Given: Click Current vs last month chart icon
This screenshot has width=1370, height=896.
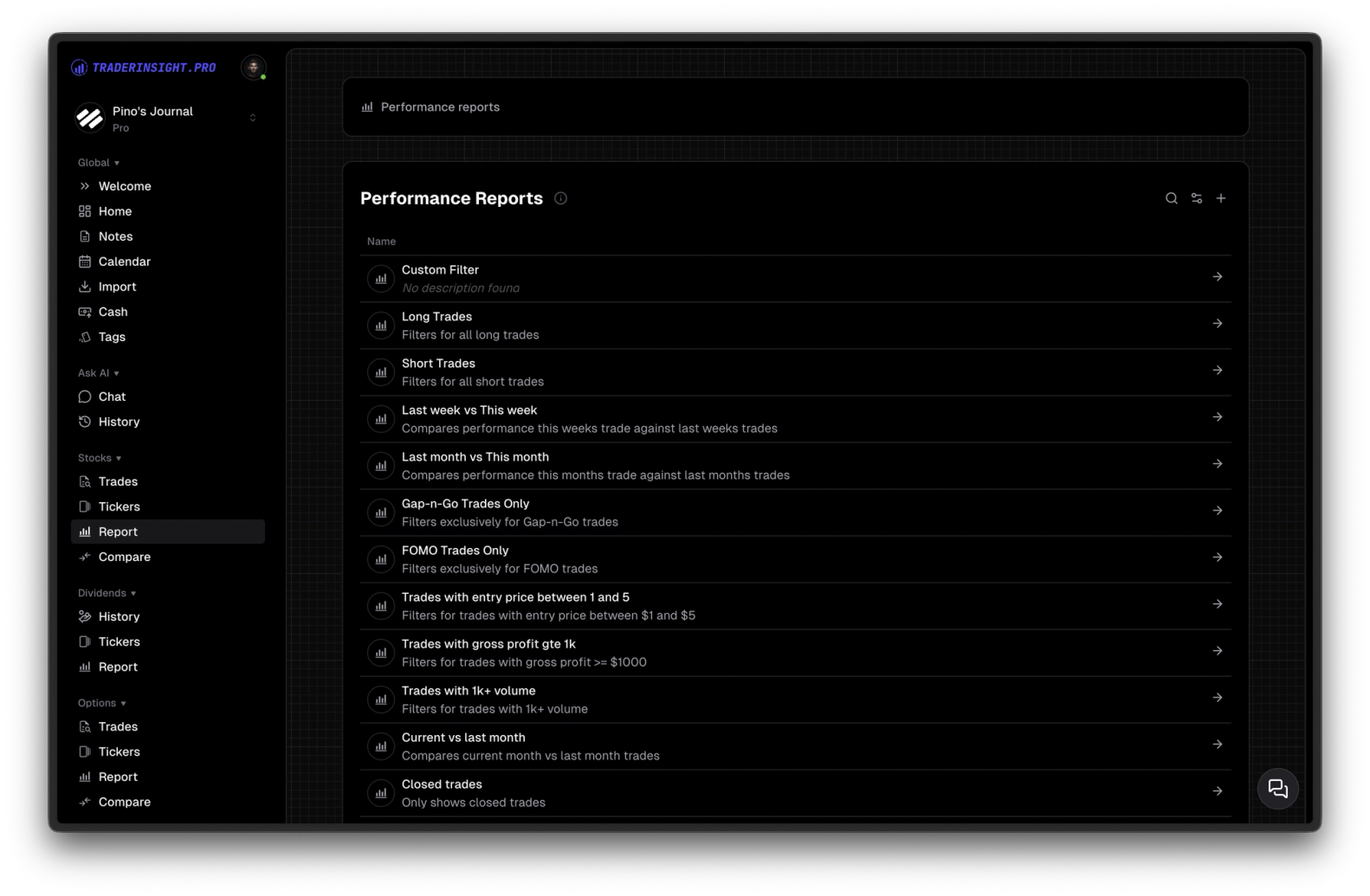Looking at the screenshot, I should point(381,746).
